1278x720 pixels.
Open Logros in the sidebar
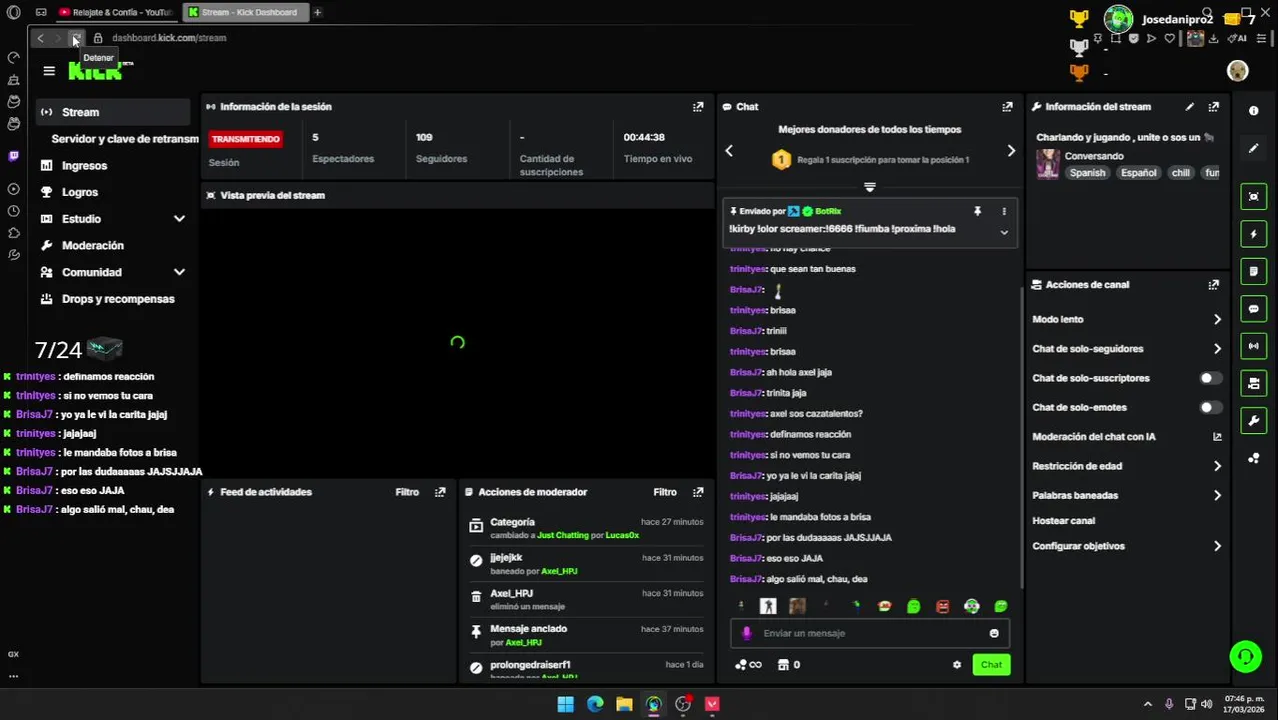click(x=80, y=192)
